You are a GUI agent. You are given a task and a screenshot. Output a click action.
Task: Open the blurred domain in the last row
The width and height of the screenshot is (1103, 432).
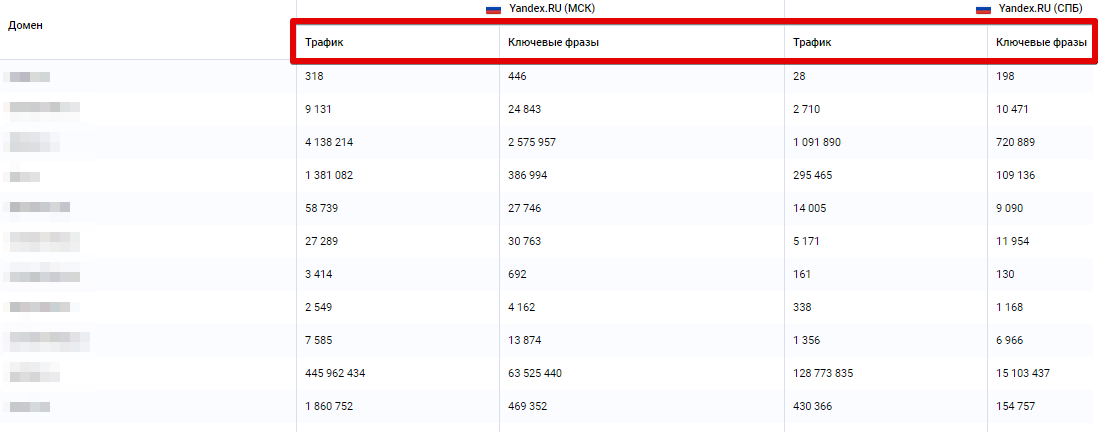(x=26, y=406)
